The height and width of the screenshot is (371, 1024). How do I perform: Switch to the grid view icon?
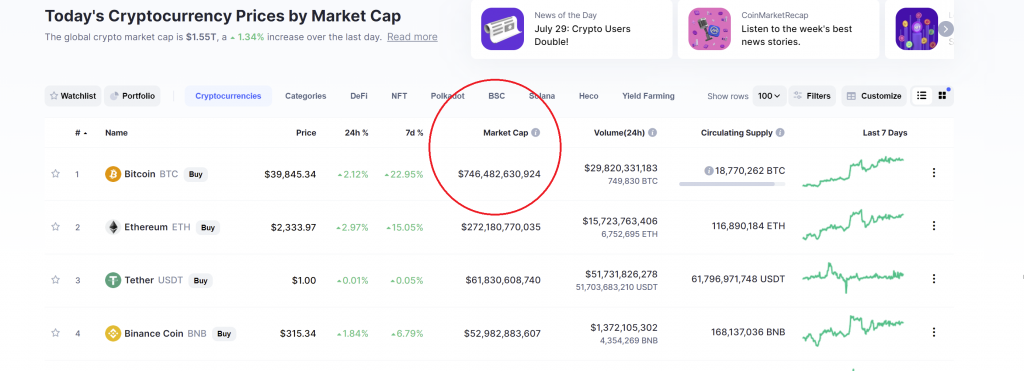[942, 95]
